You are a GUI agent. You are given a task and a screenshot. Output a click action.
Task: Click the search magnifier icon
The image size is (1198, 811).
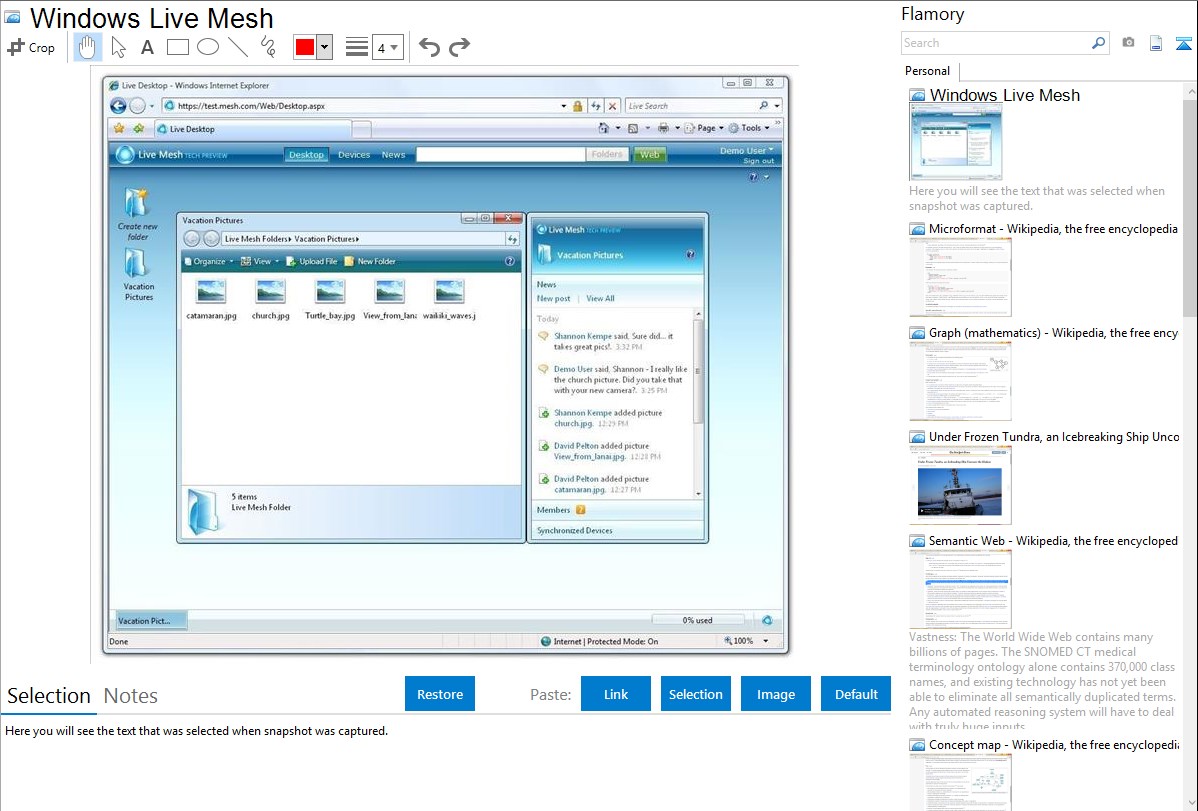click(x=1098, y=43)
